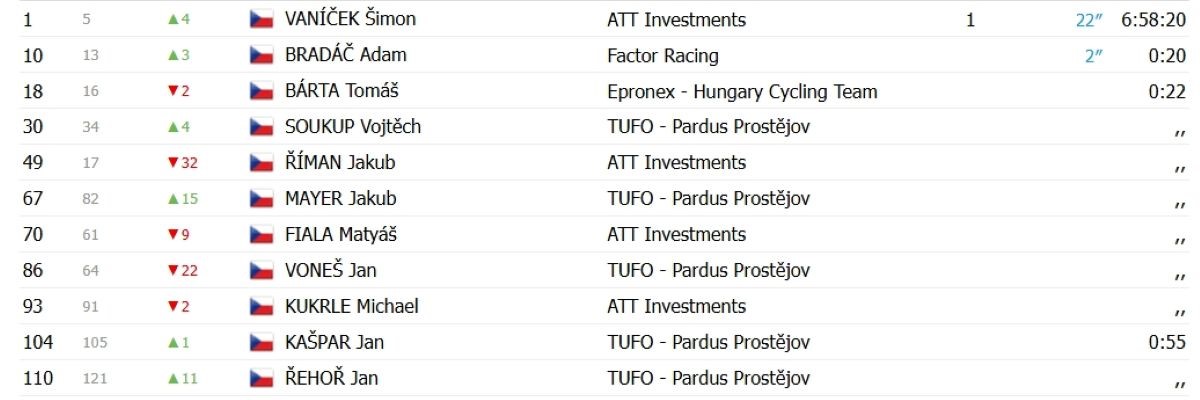Click the flag icon beside FIALA Matyáš
The height and width of the screenshot is (400, 1200).
tap(261, 235)
